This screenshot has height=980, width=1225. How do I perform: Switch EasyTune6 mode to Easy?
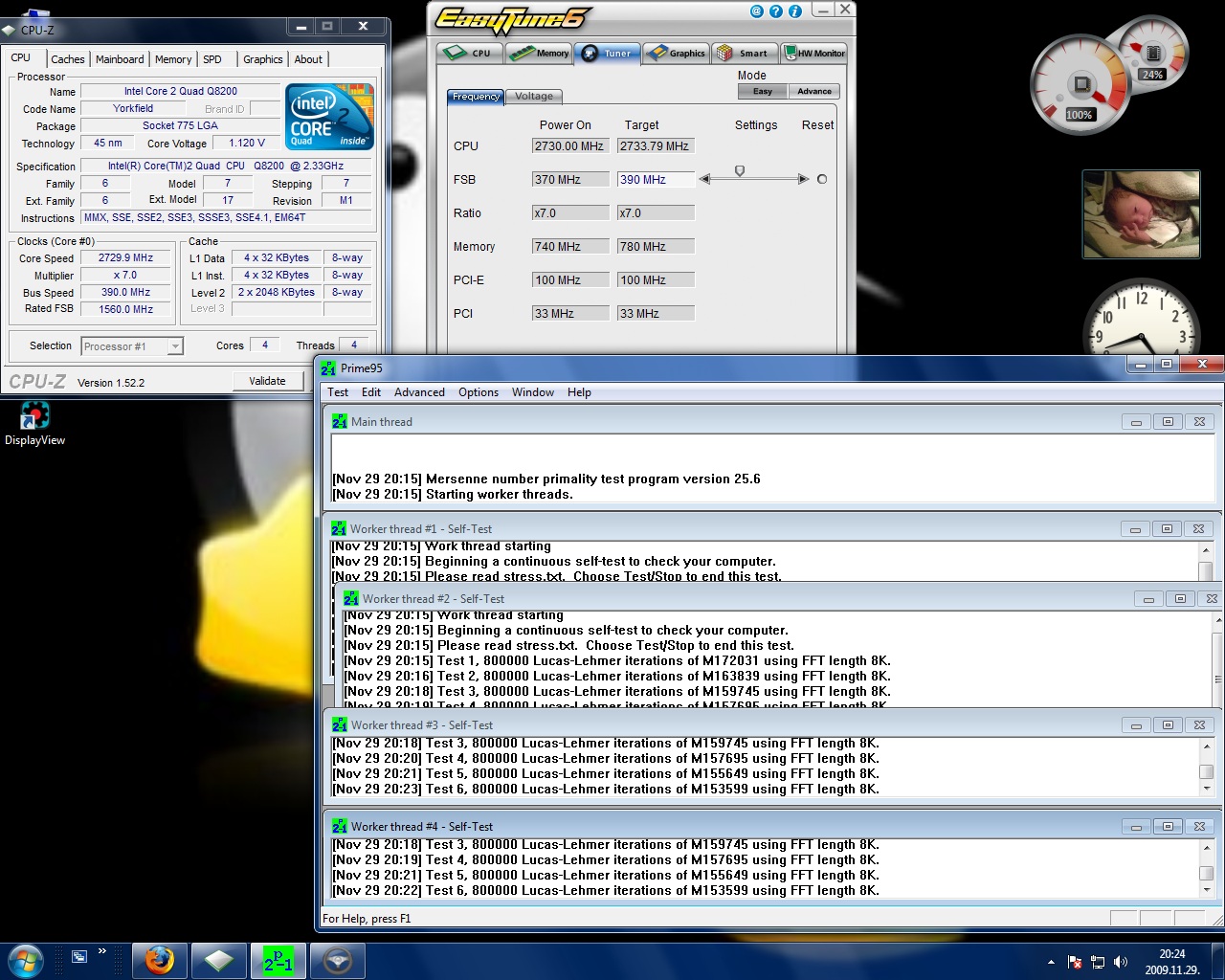pos(763,91)
